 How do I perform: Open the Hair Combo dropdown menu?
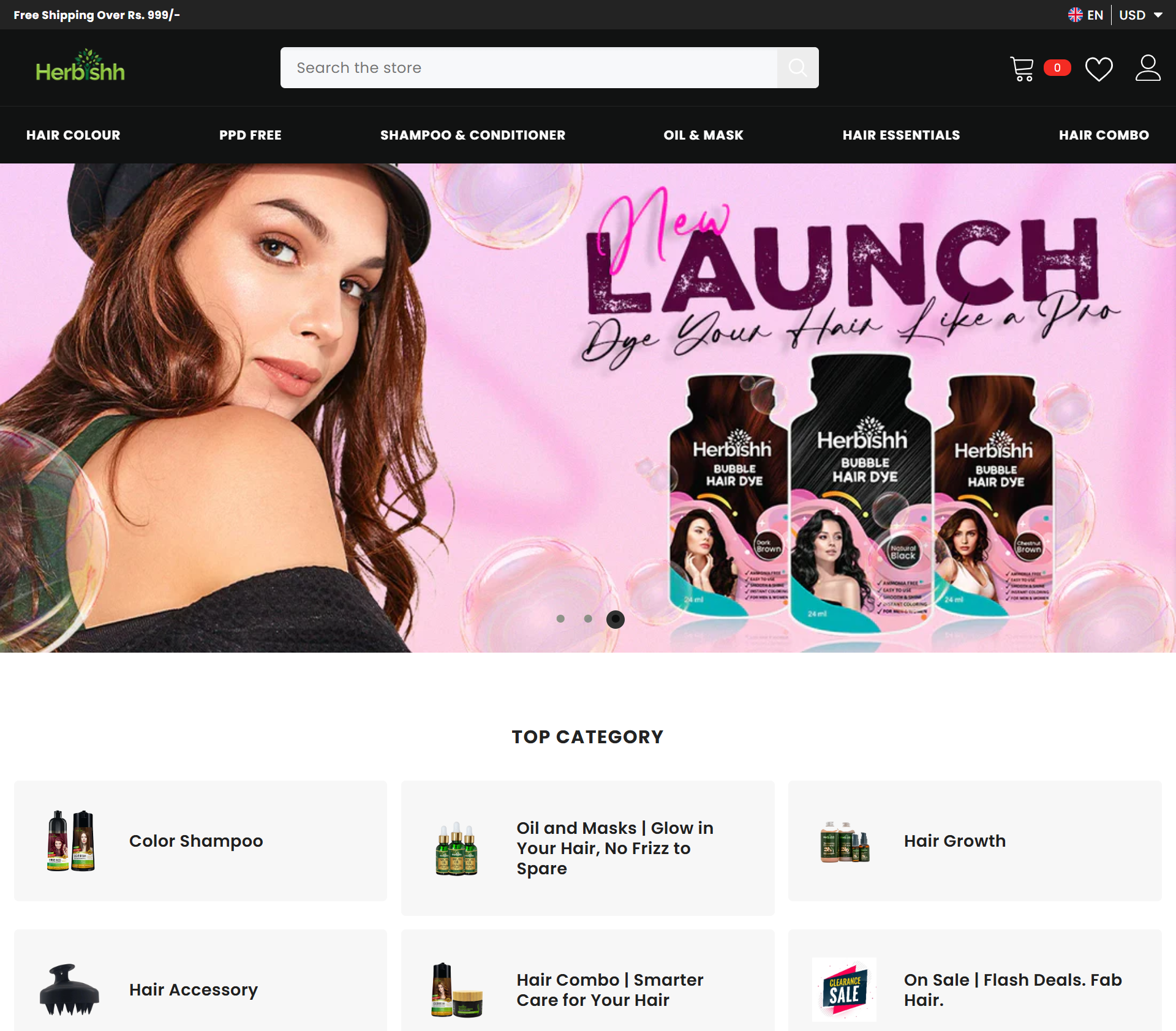pyautogui.click(x=1103, y=135)
